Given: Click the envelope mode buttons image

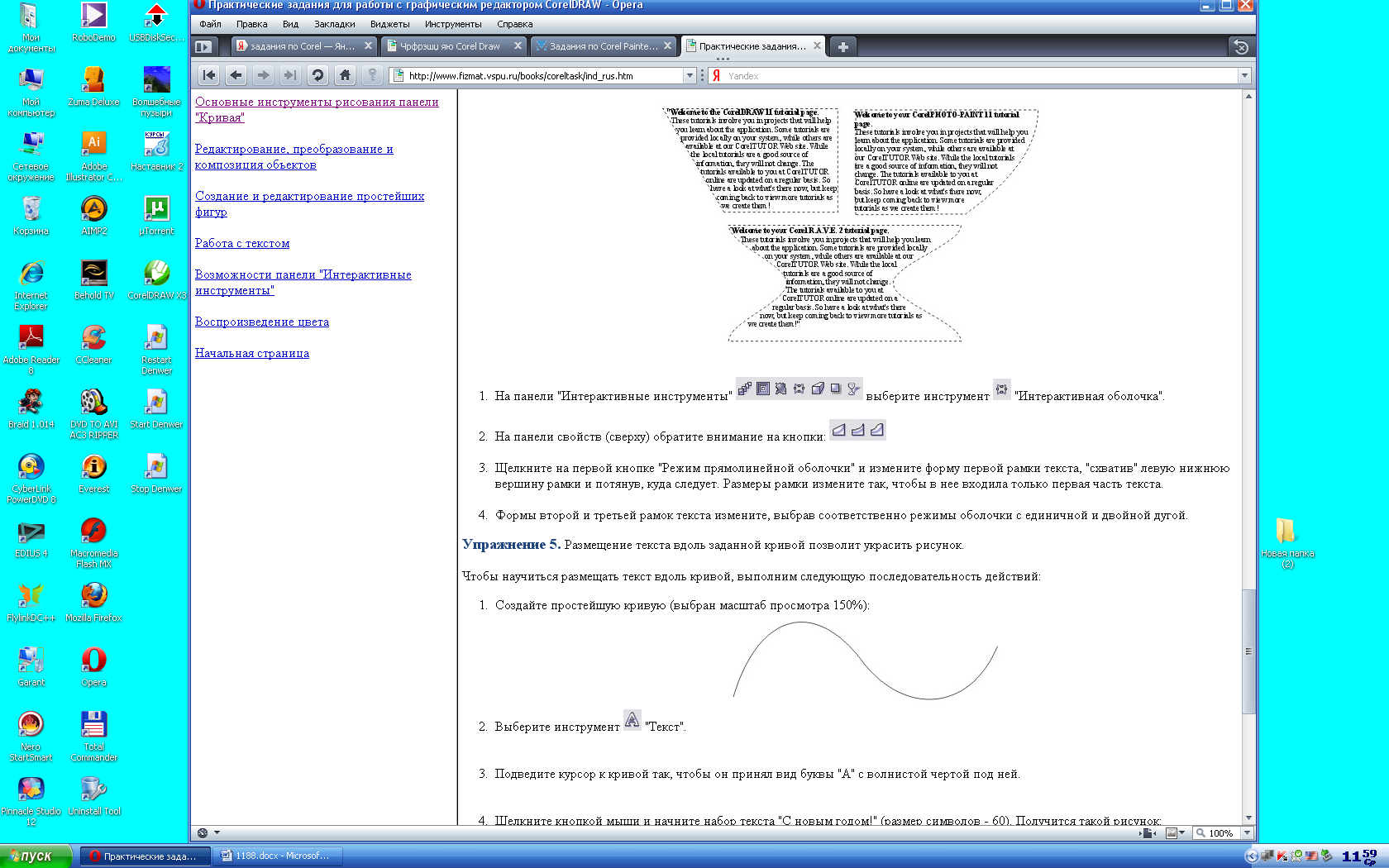Looking at the screenshot, I should coord(858,430).
